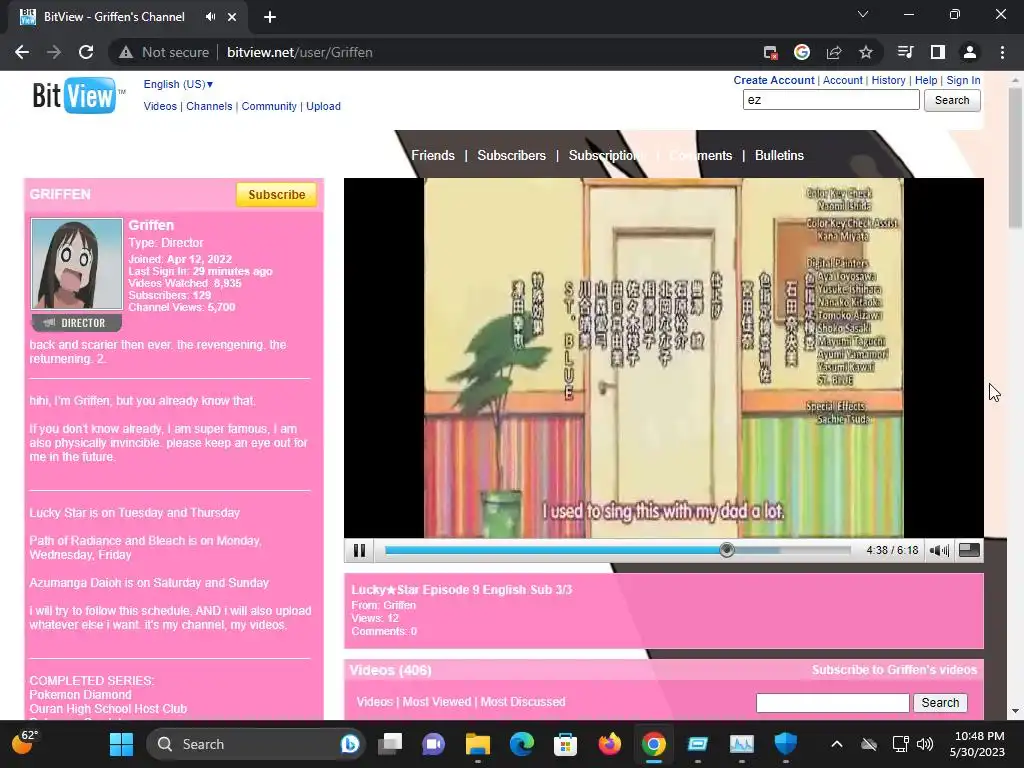
Task: Open File Explorer from taskbar
Action: tap(477, 744)
